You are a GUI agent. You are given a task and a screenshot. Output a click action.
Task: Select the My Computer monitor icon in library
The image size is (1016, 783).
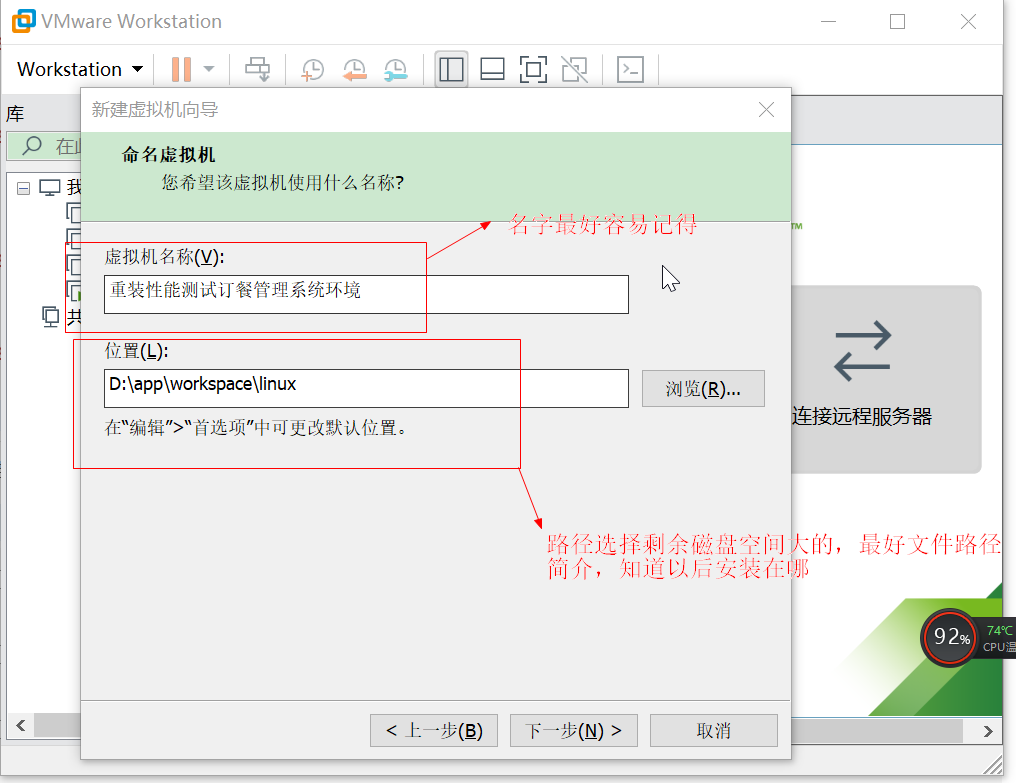pyautogui.click(x=50, y=188)
